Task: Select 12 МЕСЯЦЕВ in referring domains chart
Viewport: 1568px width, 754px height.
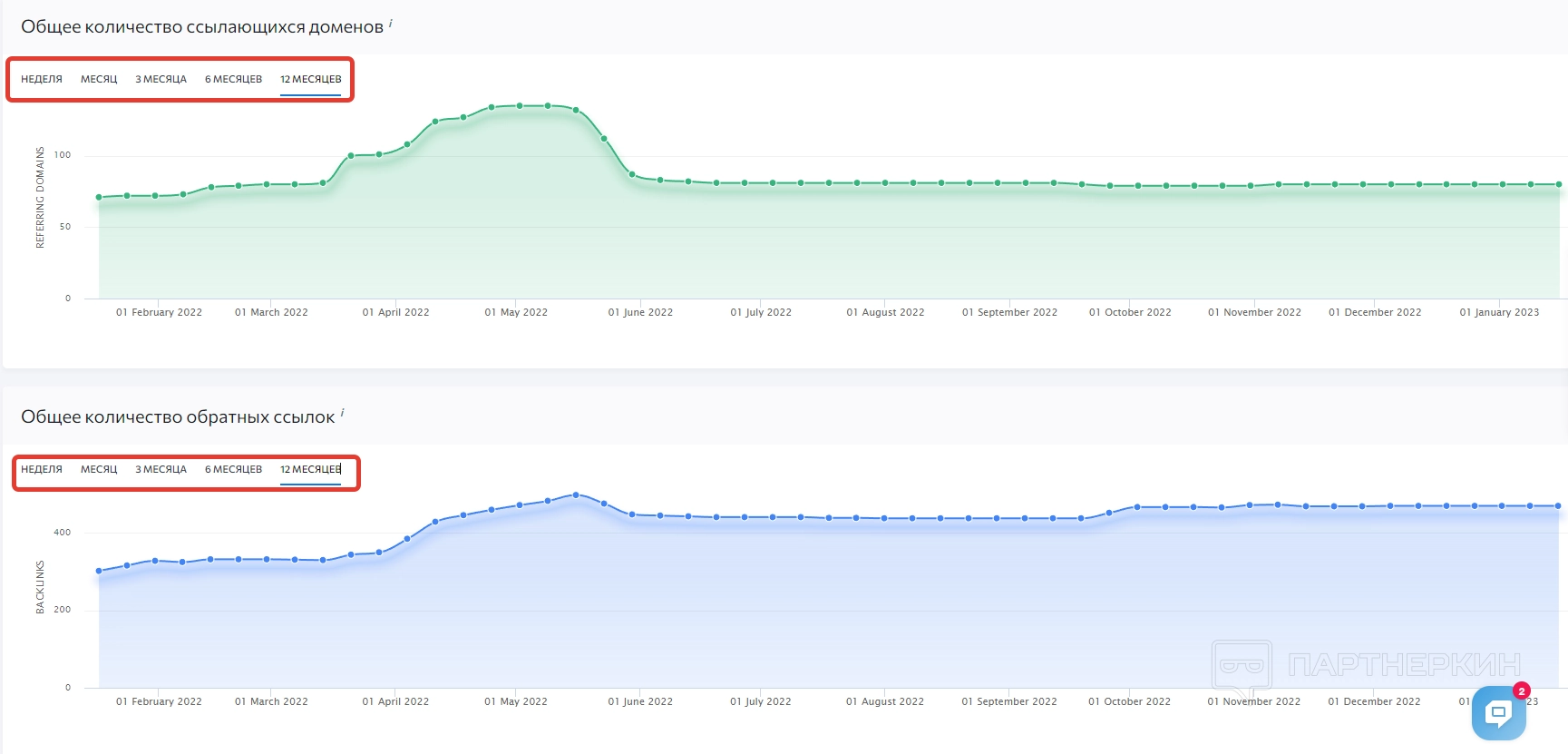Action: pos(311,79)
